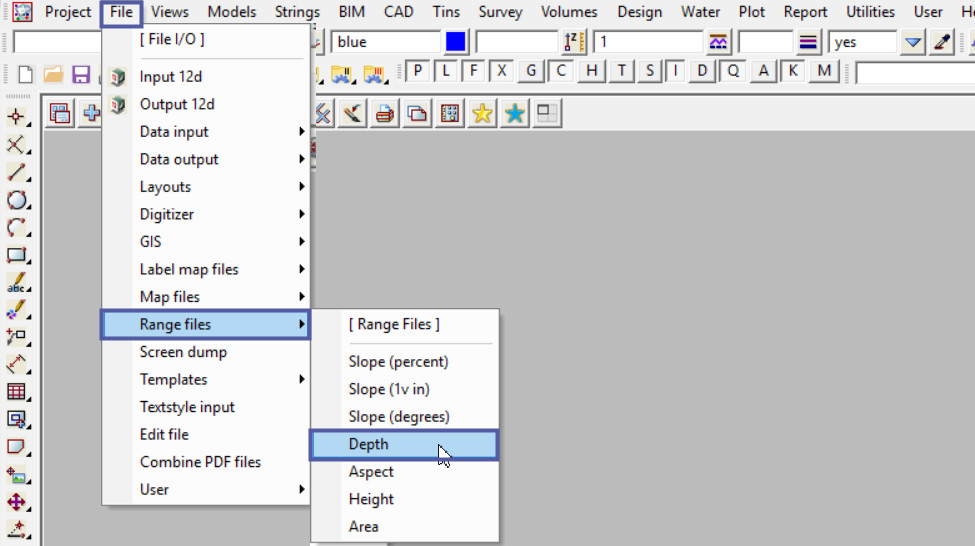This screenshot has height=546, width=975.
Task: Expand the Layouts submenu
Action: tap(206, 187)
